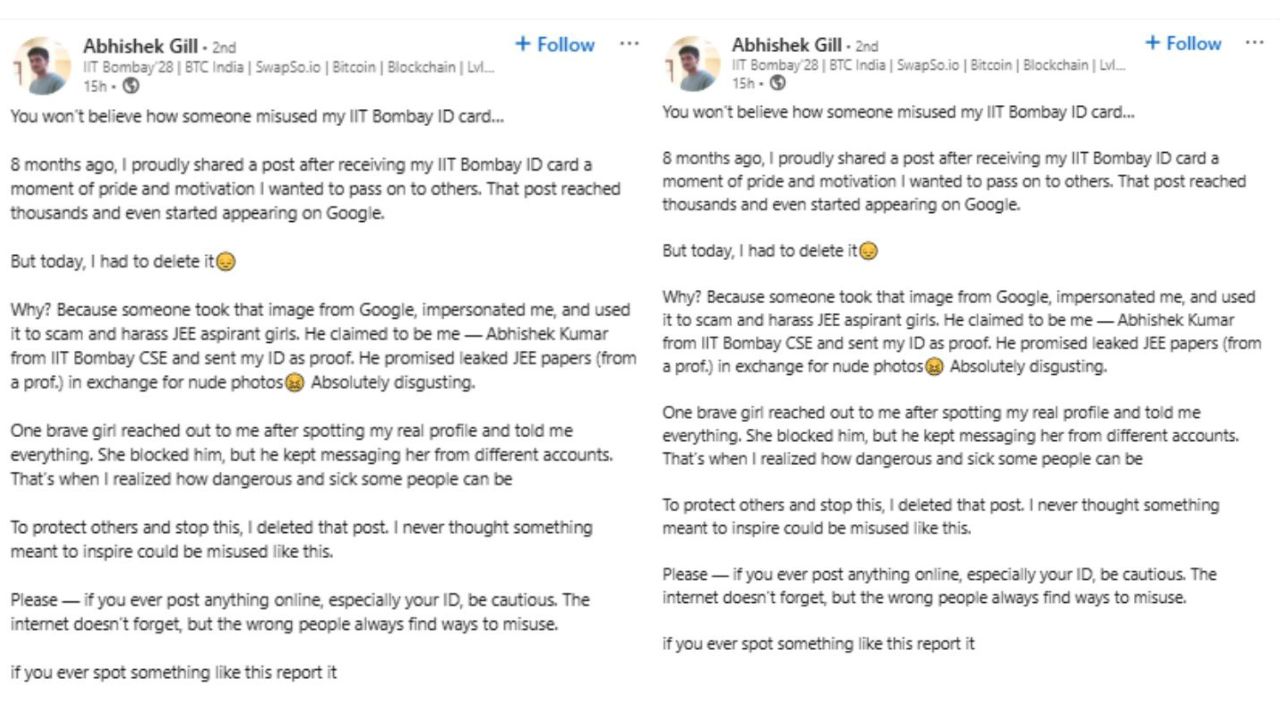Open Abhishek Gill's profile photo in left post
This screenshot has width=1280, height=720.
coord(42,66)
